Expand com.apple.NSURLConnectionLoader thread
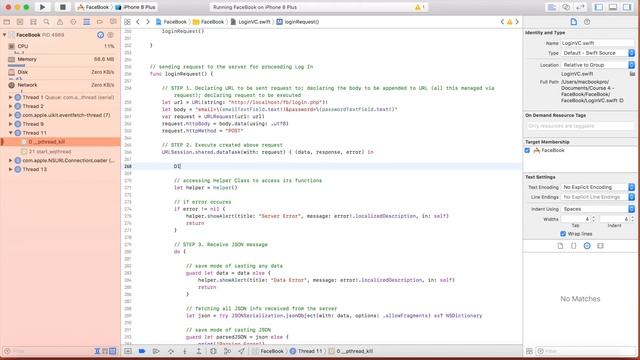640x360 pixels. click(10, 160)
